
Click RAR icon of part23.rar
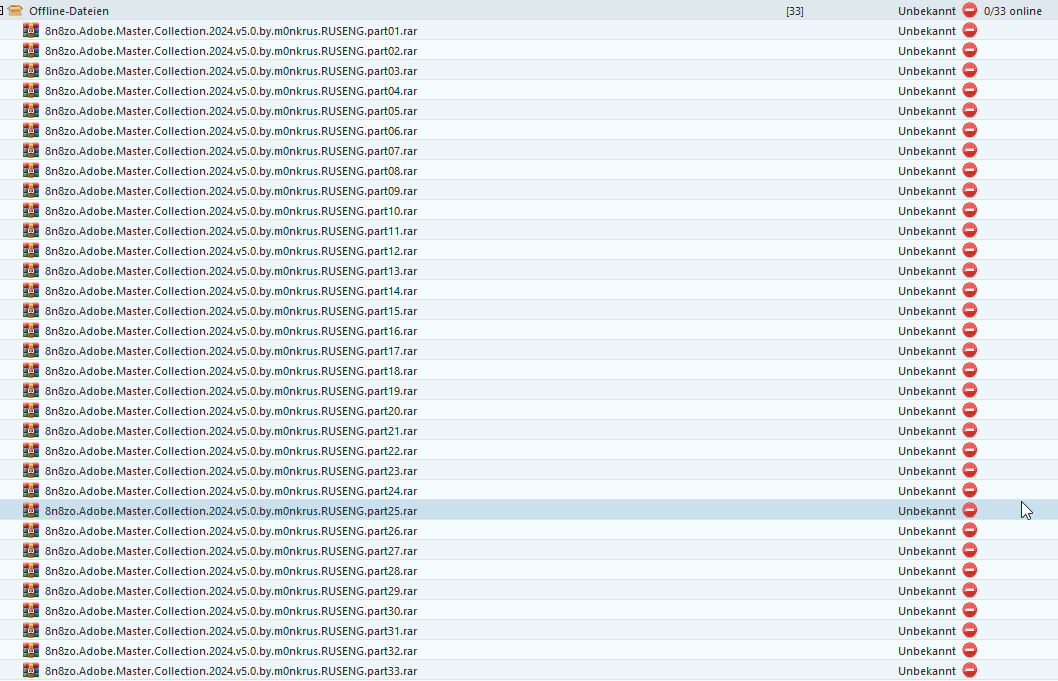31,470
